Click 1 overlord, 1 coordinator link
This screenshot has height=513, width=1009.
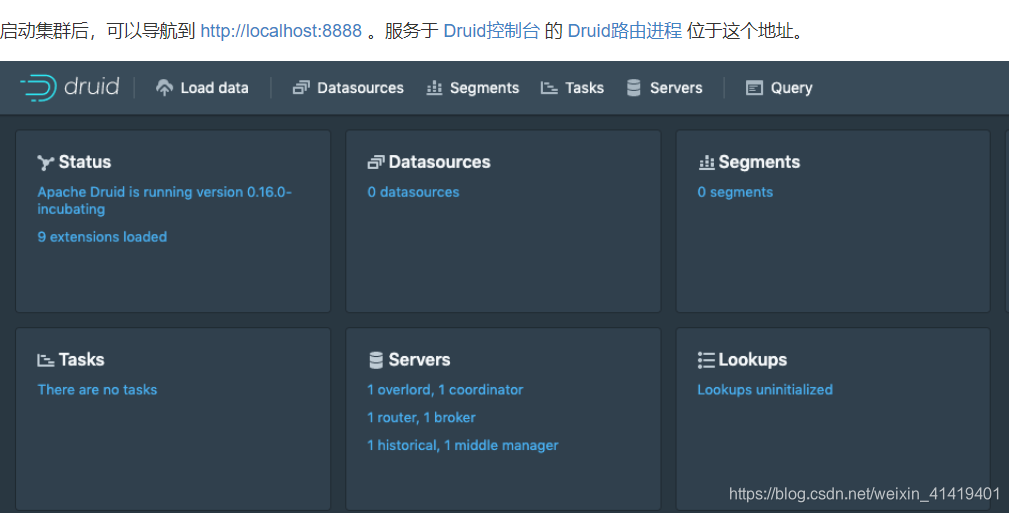tap(445, 389)
